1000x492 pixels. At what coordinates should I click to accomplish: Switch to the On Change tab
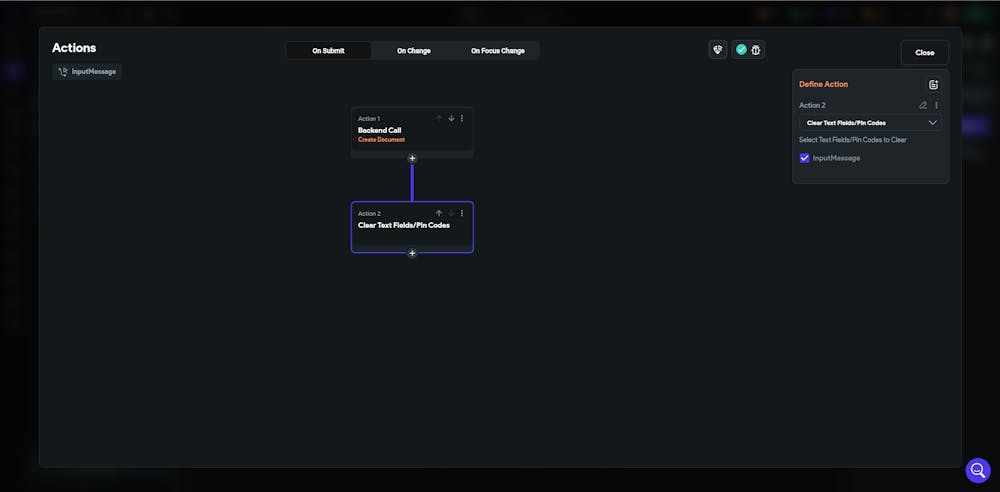[413, 50]
